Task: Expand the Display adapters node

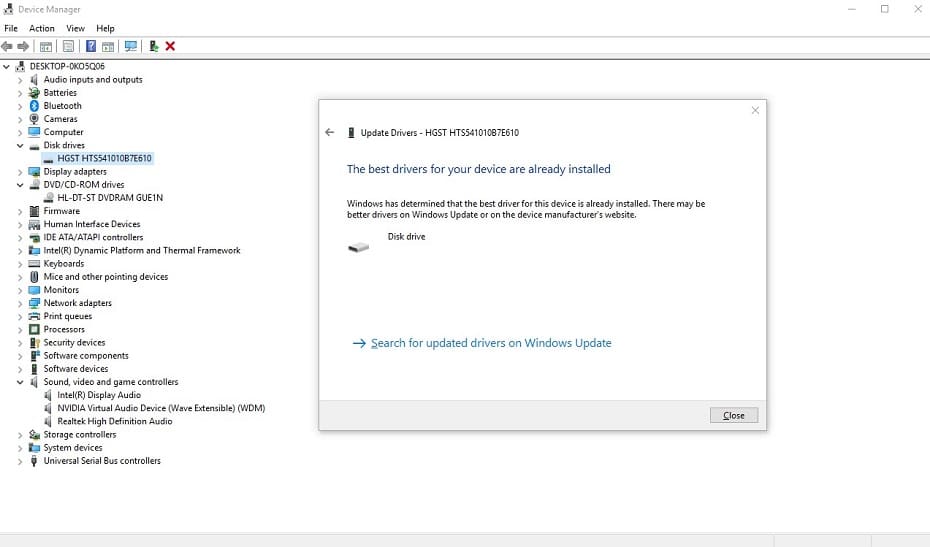Action: tap(20, 171)
